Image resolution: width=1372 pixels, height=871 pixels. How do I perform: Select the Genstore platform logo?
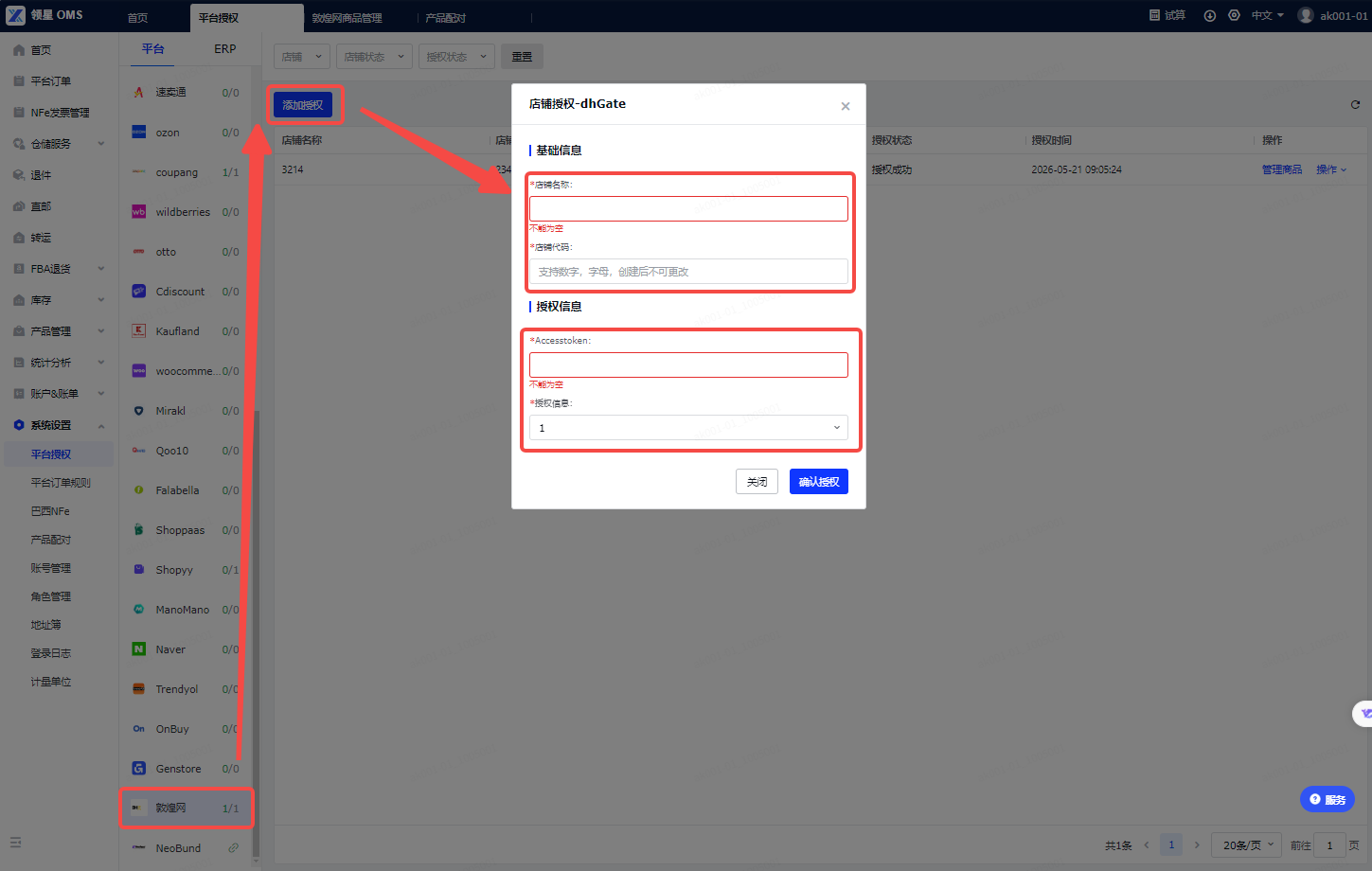138,769
